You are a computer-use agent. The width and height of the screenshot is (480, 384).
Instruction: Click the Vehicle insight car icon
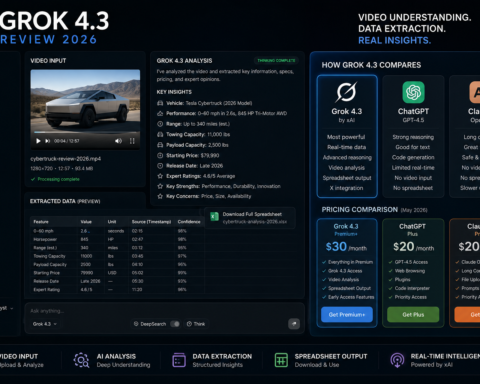pyautogui.click(x=160, y=103)
